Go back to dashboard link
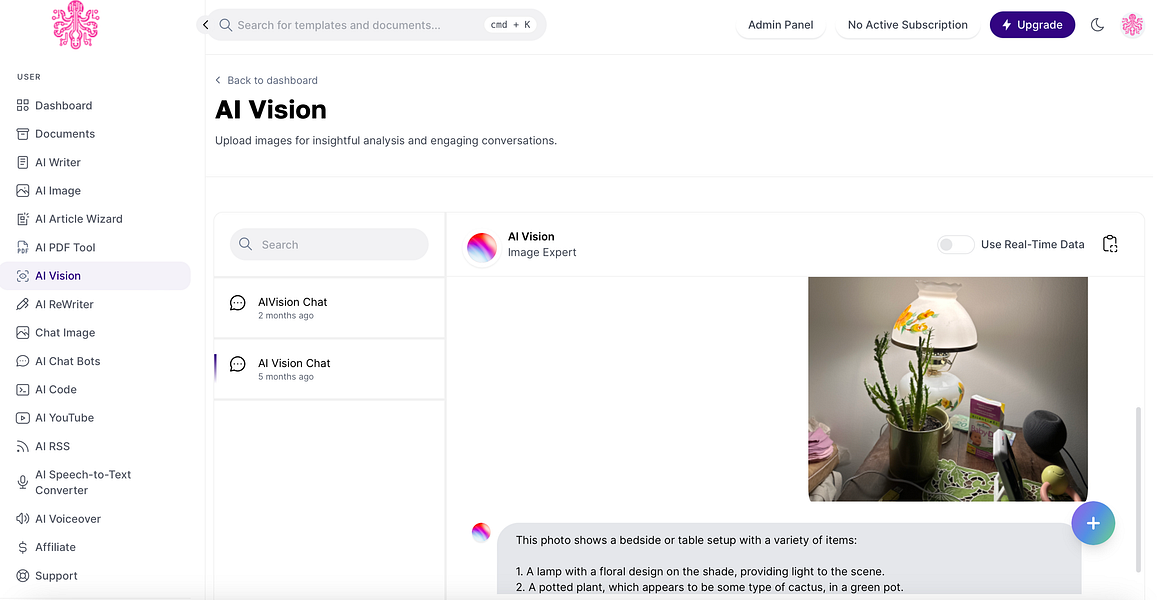Screen dimensions: 1157x600 (x=266, y=80)
